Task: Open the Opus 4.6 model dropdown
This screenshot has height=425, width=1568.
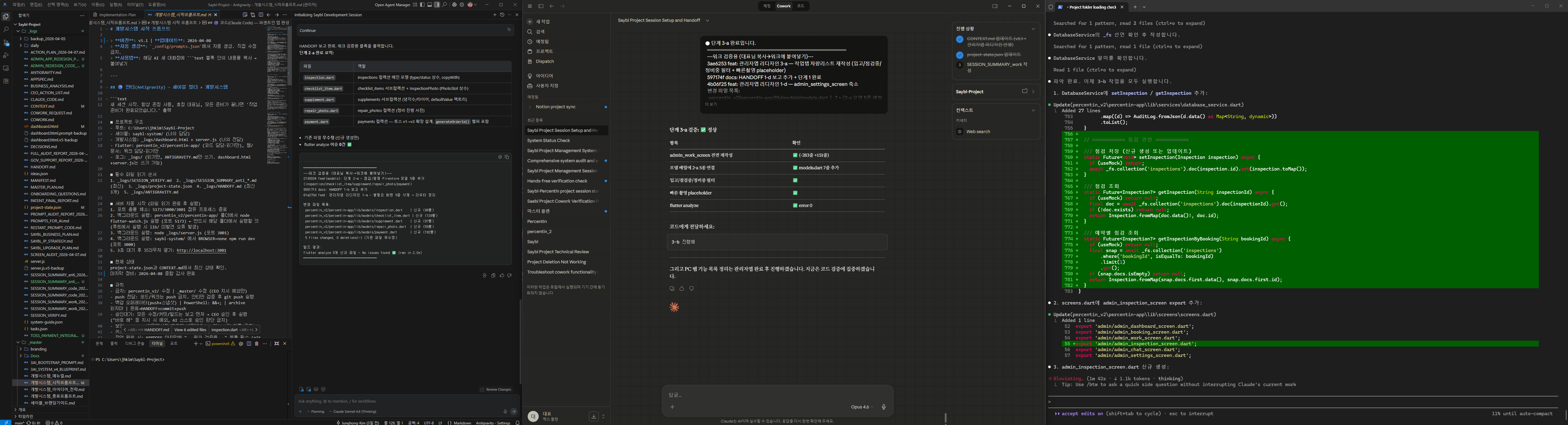Action: point(862,407)
